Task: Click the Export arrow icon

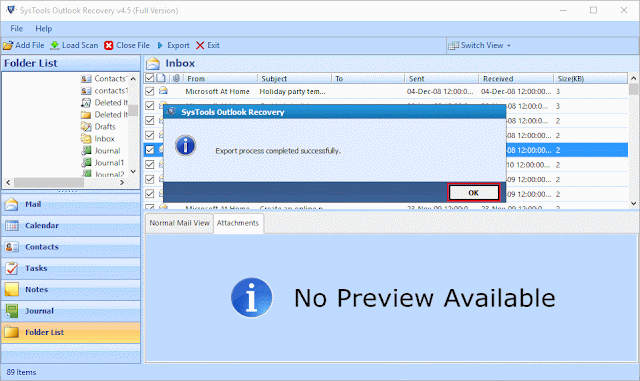Action: [x=160, y=45]
